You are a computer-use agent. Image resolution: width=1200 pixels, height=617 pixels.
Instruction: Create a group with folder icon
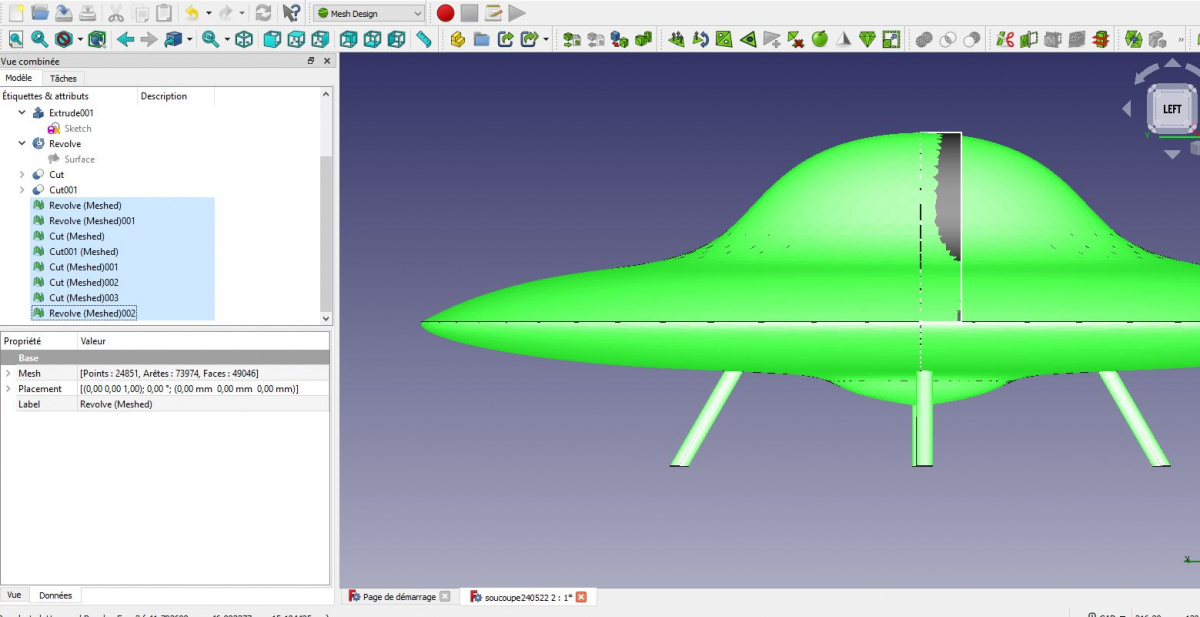pos(482,39)
